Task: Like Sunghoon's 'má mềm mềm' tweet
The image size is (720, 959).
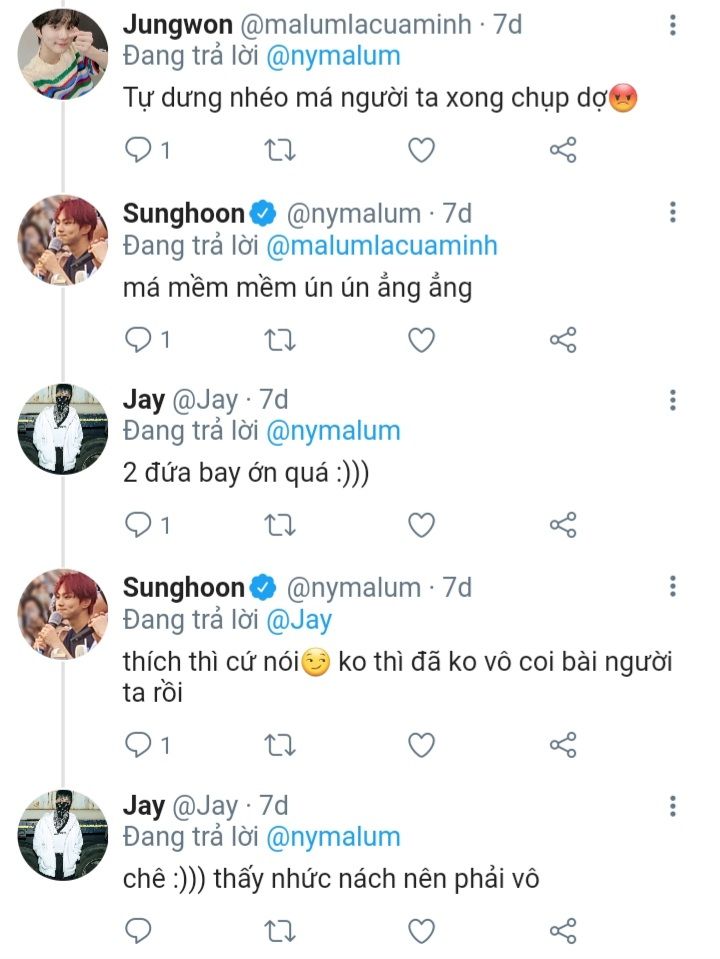Action: (422, 340)
